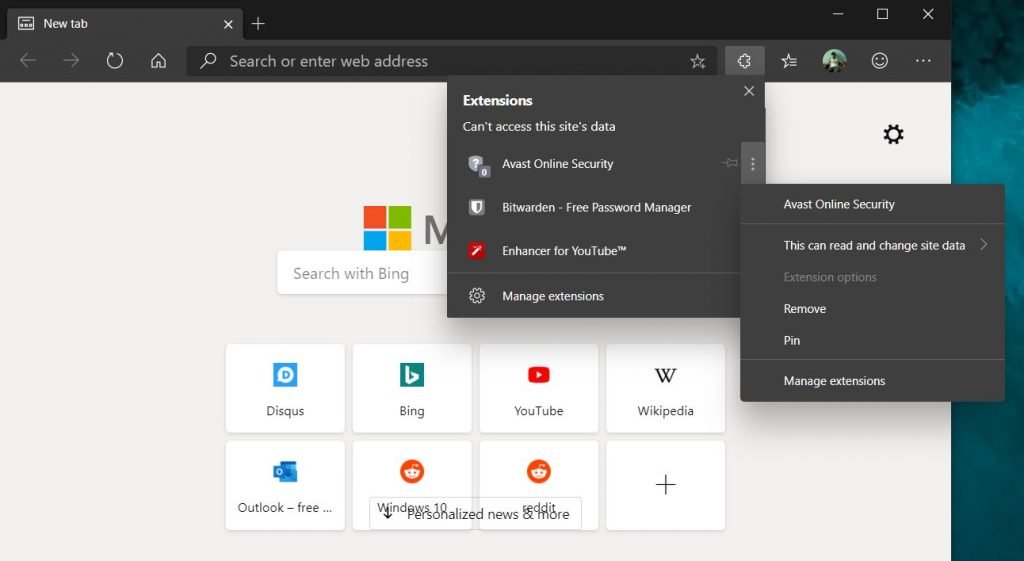The width and height of the screenshot is (1024, 561).
Task: Open Settings and more ellipsis menu
Action: (x=923, y=61)
